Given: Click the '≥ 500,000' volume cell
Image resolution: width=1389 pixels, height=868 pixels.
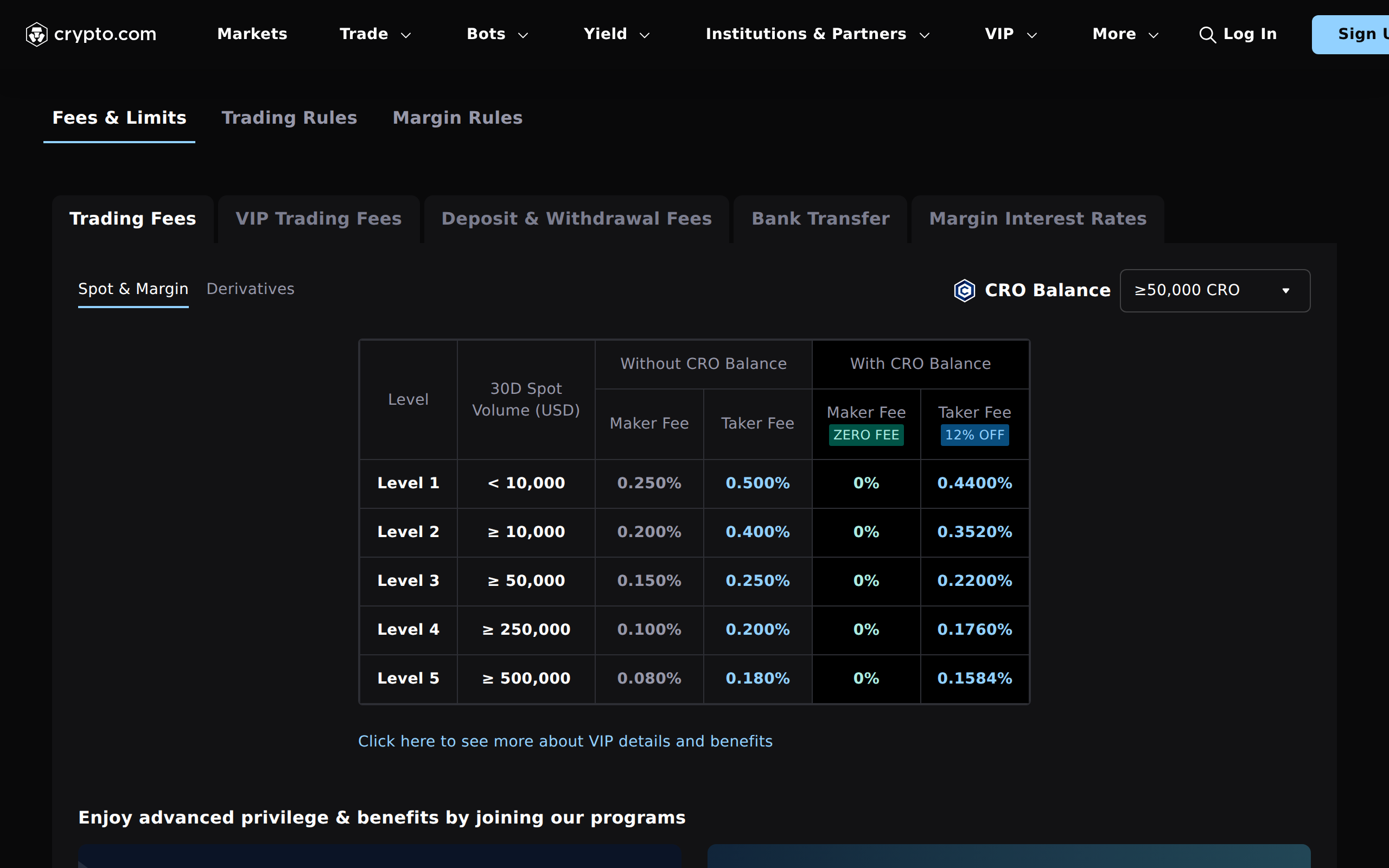Looking at the screenshot, I should point(526,679).
